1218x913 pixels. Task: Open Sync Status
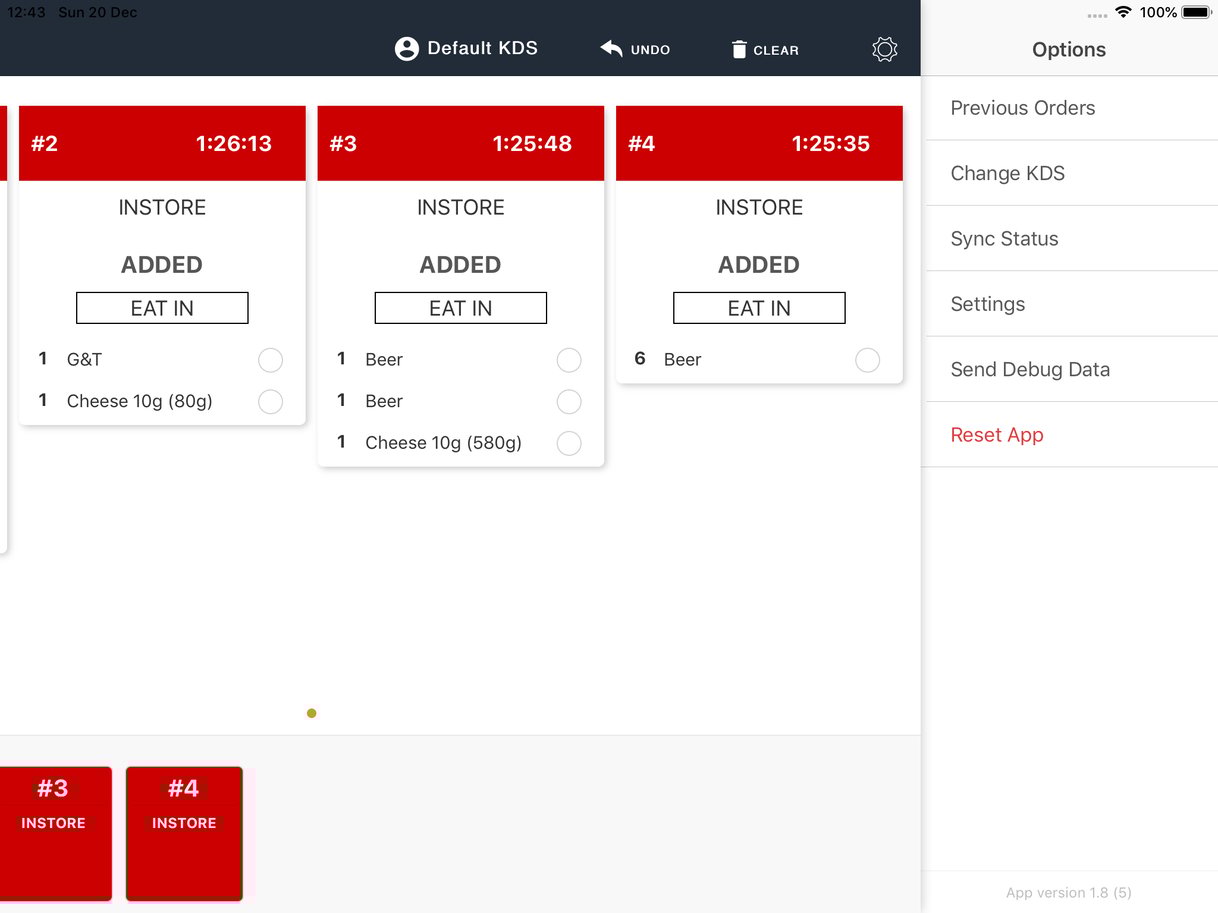[x=1004, y=238]
